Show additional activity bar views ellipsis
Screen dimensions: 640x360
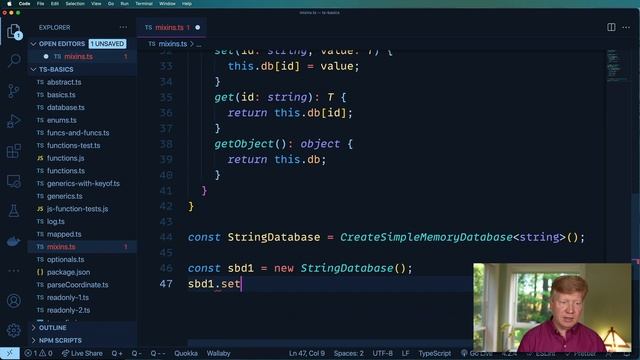[x=14, y=271]
